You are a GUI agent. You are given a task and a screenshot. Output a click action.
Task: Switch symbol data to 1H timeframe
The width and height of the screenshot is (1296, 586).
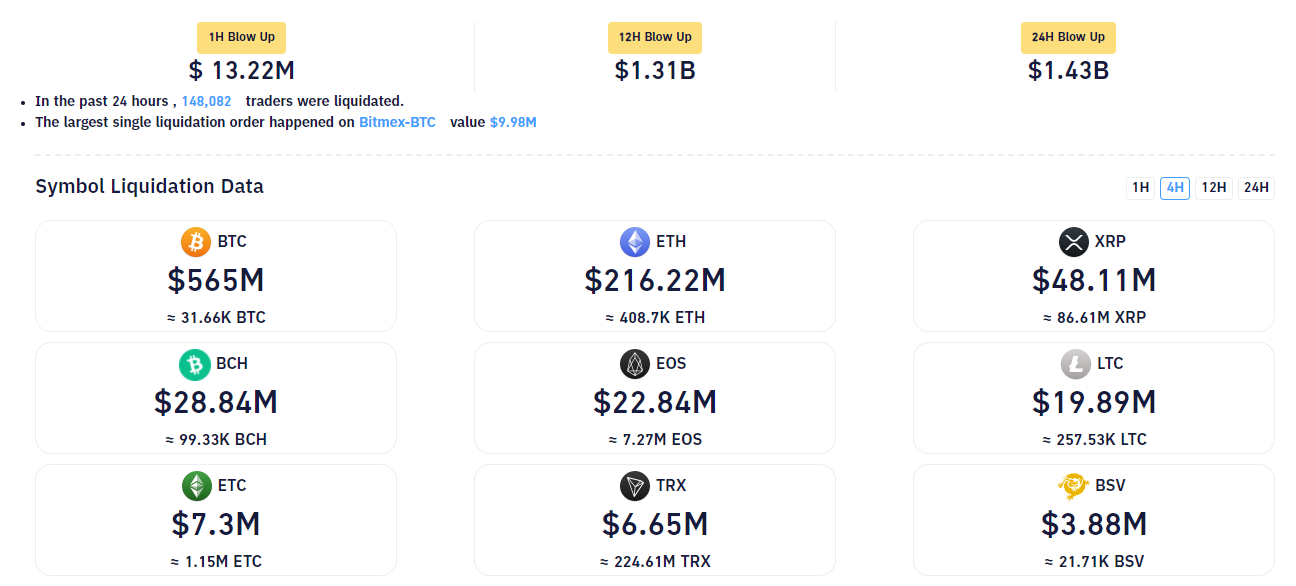coord(1140,188)
